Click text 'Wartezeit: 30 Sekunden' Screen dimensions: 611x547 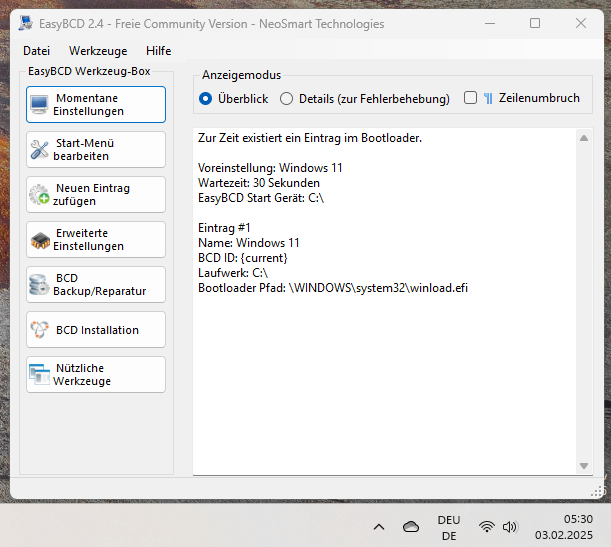(x=259, y=183)
